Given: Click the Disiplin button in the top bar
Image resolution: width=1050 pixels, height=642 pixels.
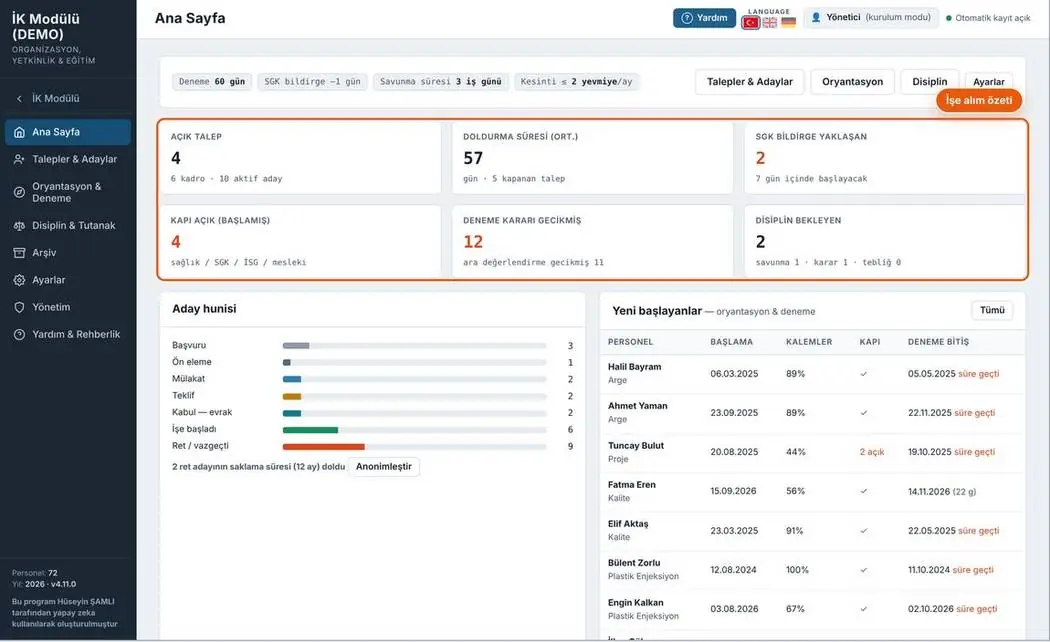Looking at the screenshot, I should (x=929, y=82).
